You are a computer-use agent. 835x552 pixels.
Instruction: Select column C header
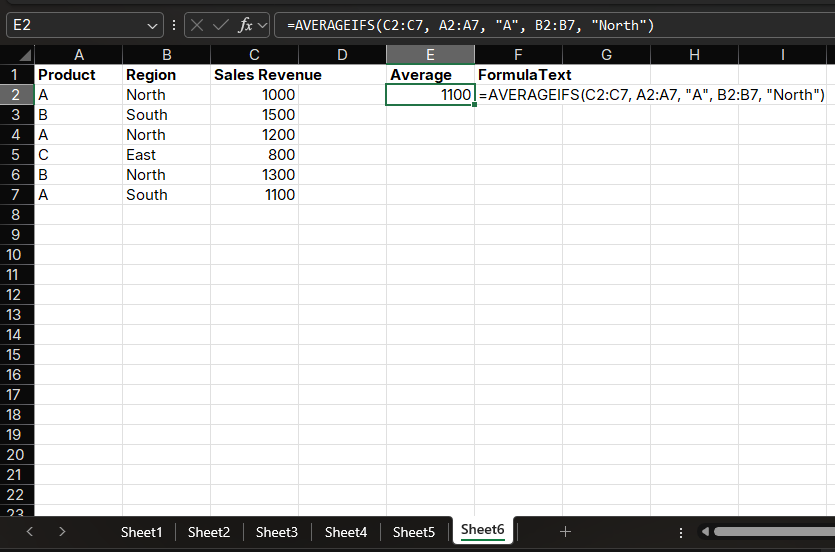click(255, 55)
